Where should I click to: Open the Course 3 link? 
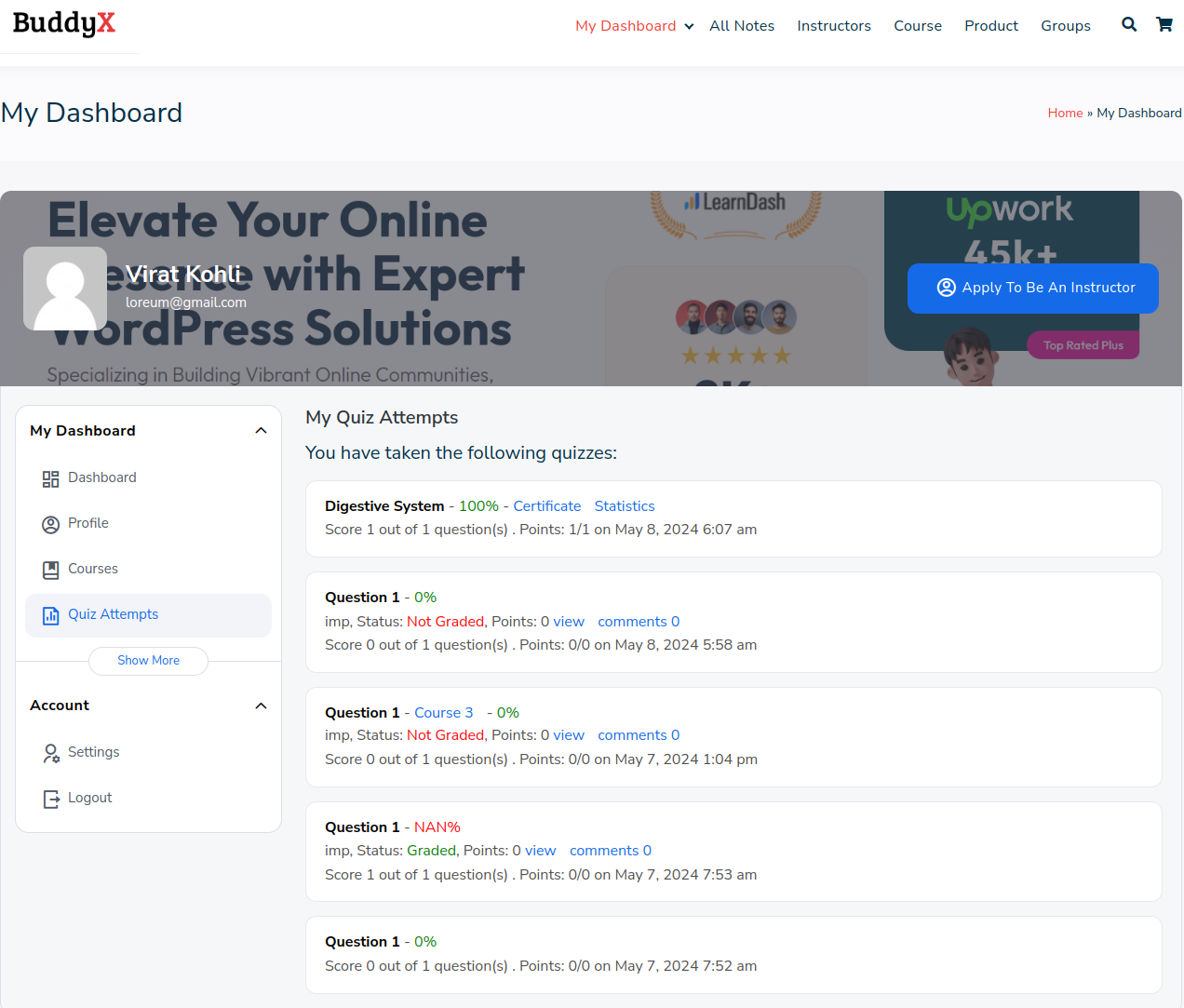pos(443,713)
